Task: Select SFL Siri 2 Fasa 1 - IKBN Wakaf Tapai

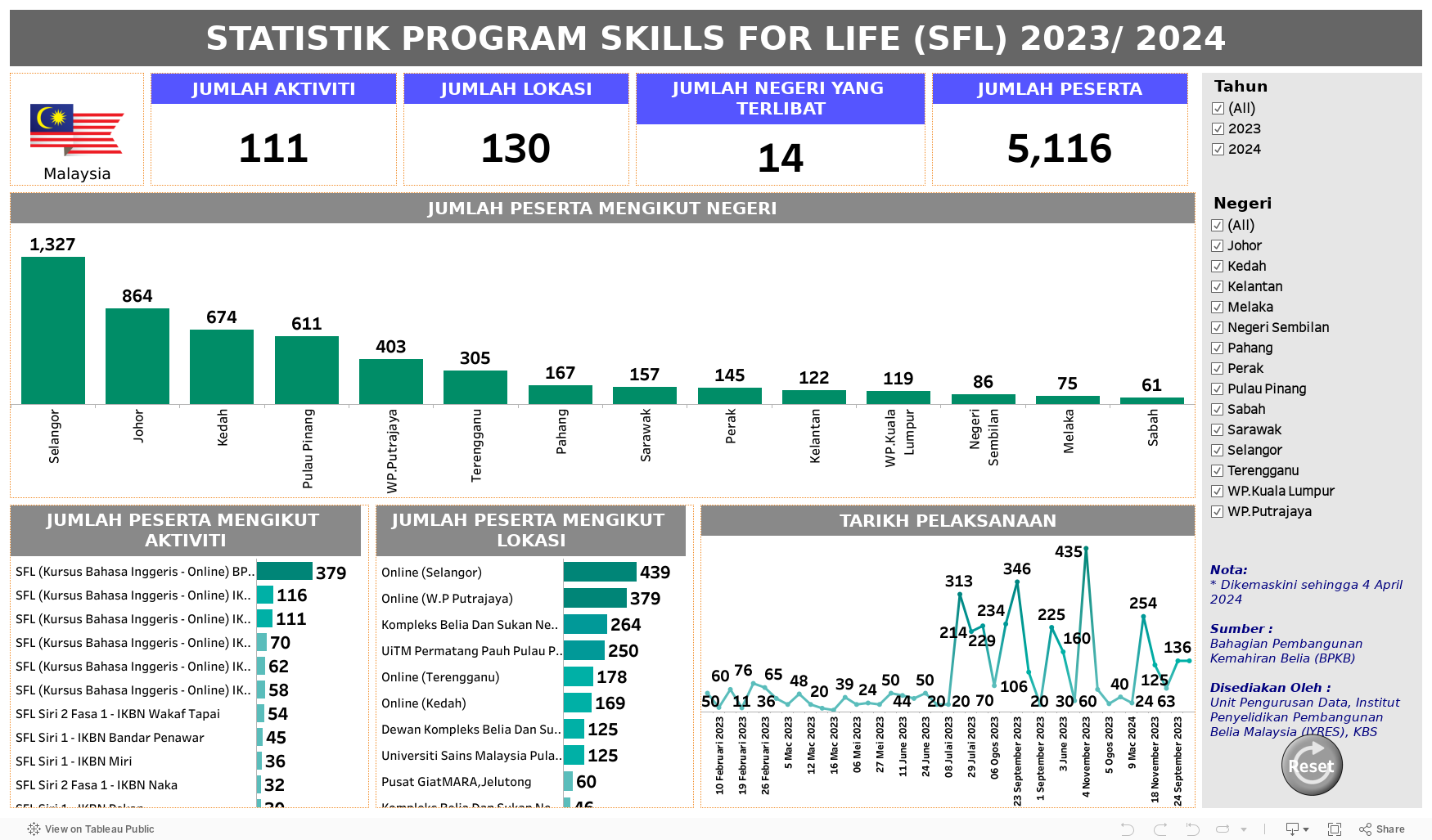Action: (118, 714)
